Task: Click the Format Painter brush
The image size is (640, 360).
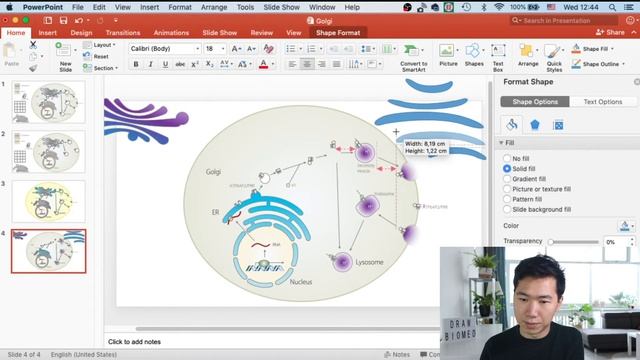Action: (33, 68)
